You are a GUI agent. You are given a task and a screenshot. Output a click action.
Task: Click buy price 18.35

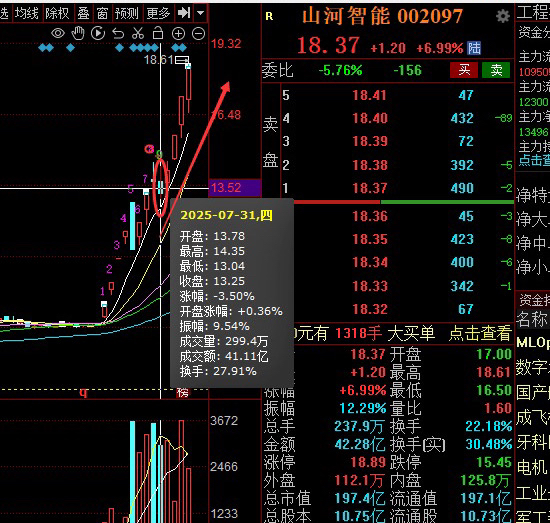pyautogui.click(x=370, y=240)
